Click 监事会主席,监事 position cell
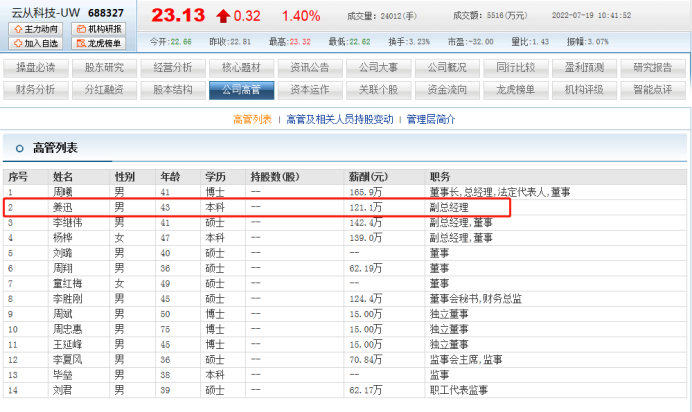The height and width of the screenshot is (412, 692). [x=466, y=360]
